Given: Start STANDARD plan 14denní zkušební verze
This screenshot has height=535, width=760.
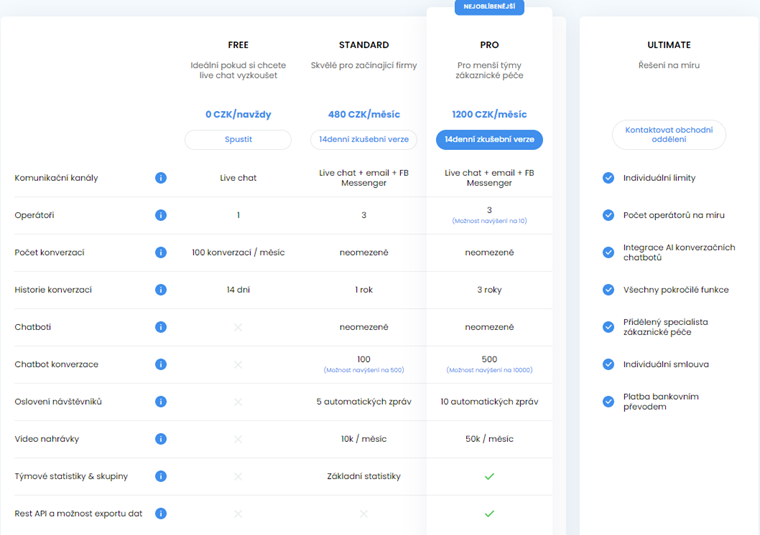Looking at the screenshot, I should pyautogui.click(x=364, y=139).
